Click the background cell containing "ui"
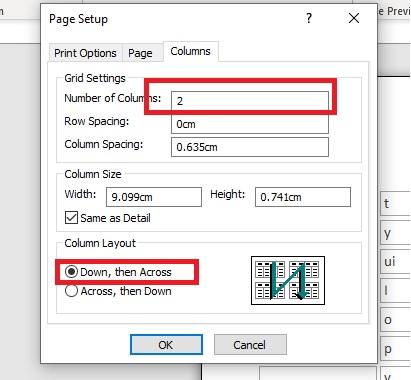 point(395,261)
